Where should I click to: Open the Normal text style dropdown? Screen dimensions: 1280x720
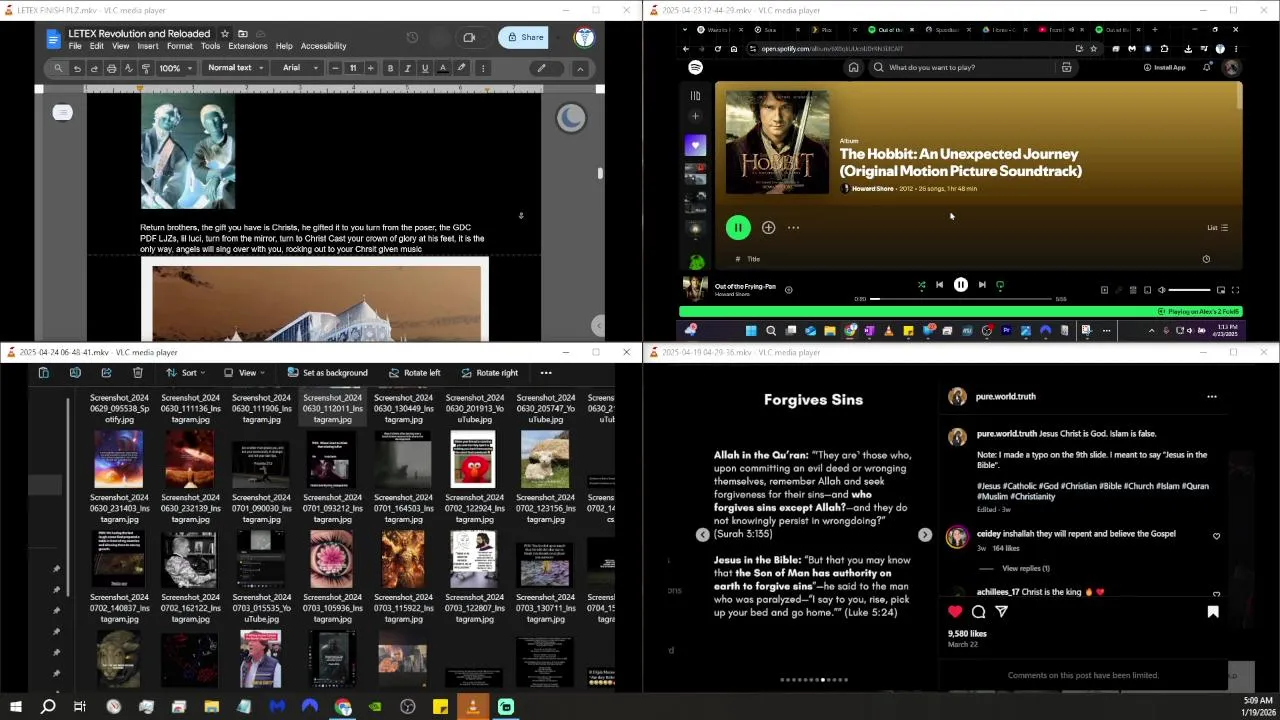[x=235, y=68]
